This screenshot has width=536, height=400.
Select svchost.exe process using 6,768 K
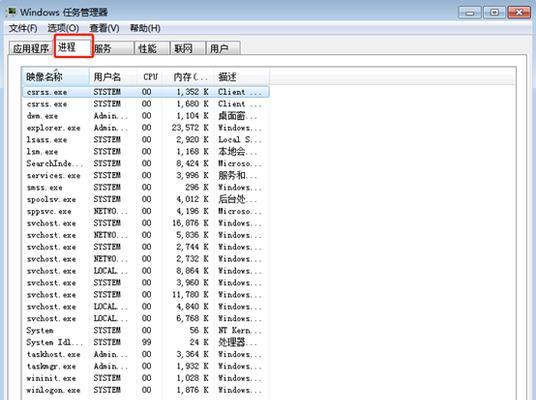pos(146,318)
